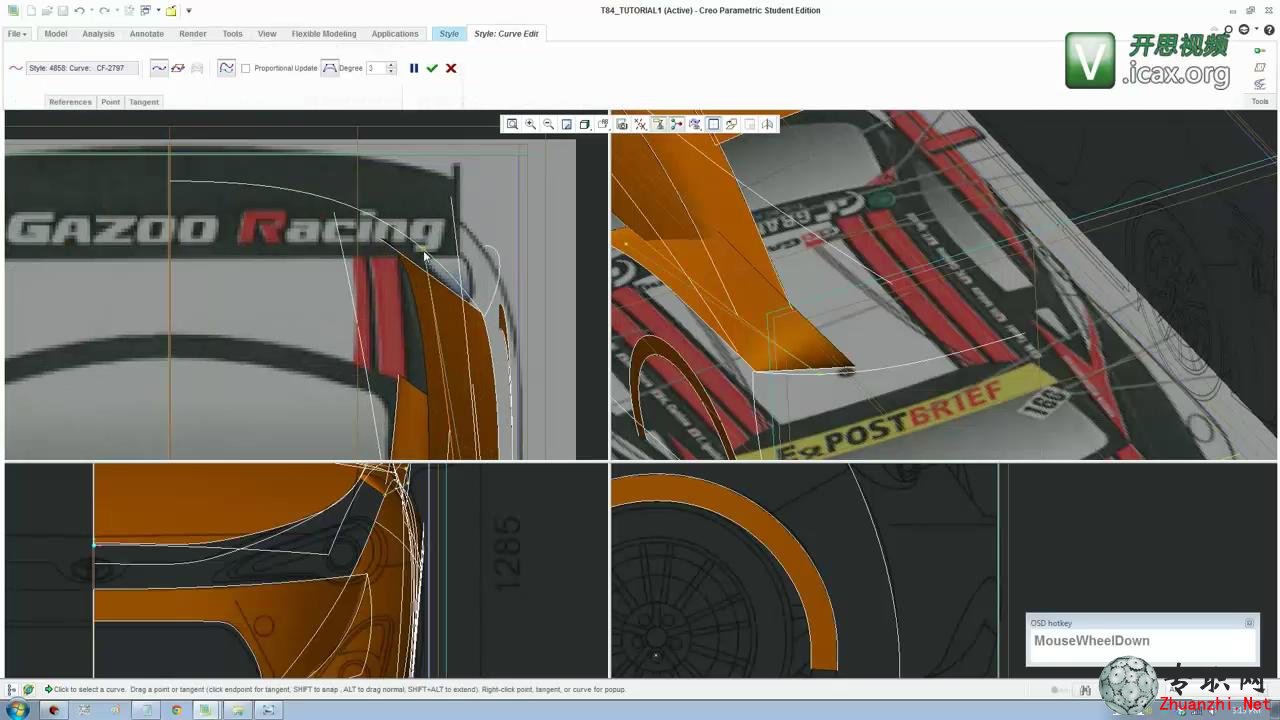
Task: Toggle the four-view Show All Views icon
Action: [713, 124]
